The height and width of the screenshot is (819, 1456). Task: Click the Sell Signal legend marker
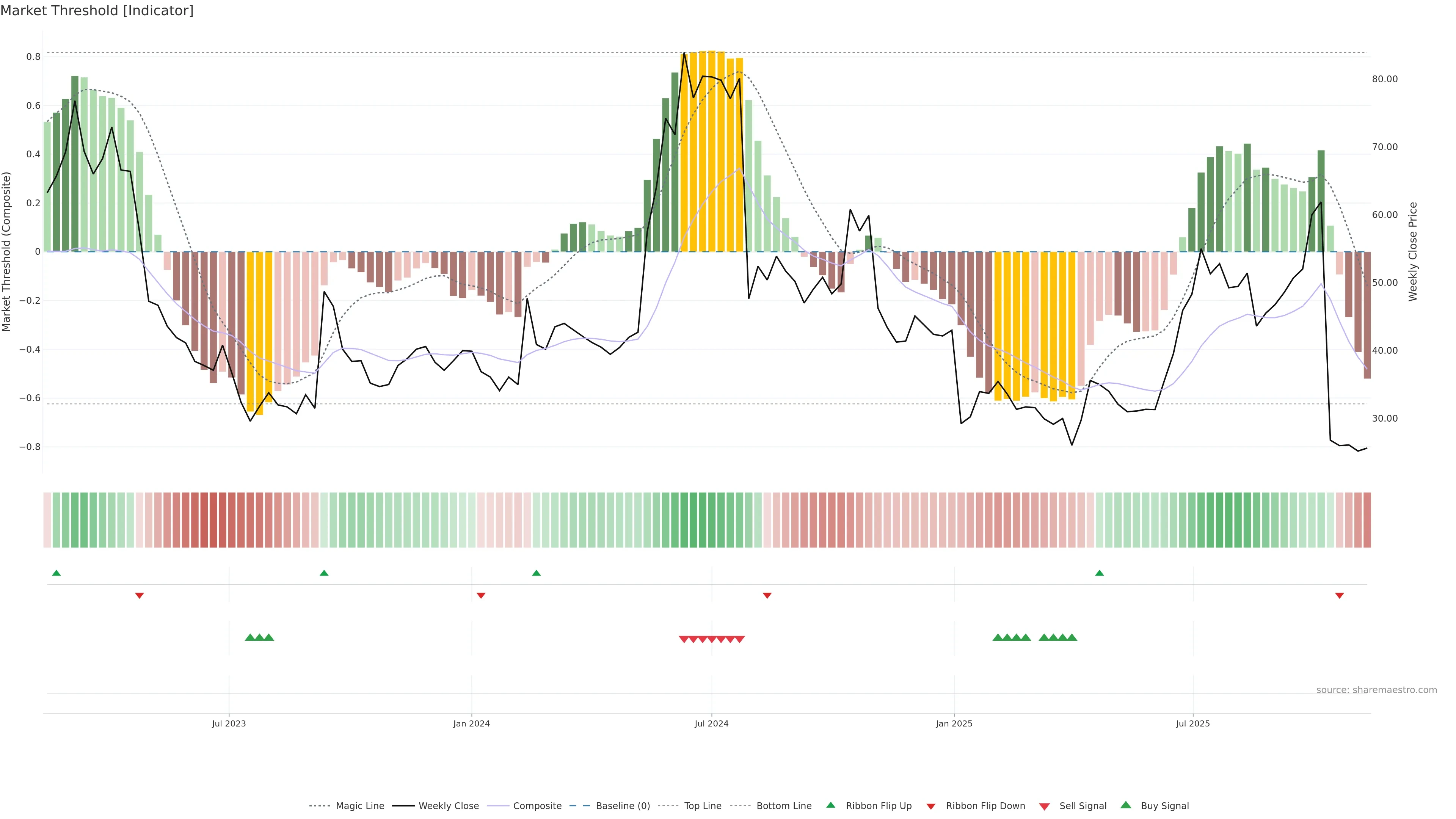(x=1045, y=806)
